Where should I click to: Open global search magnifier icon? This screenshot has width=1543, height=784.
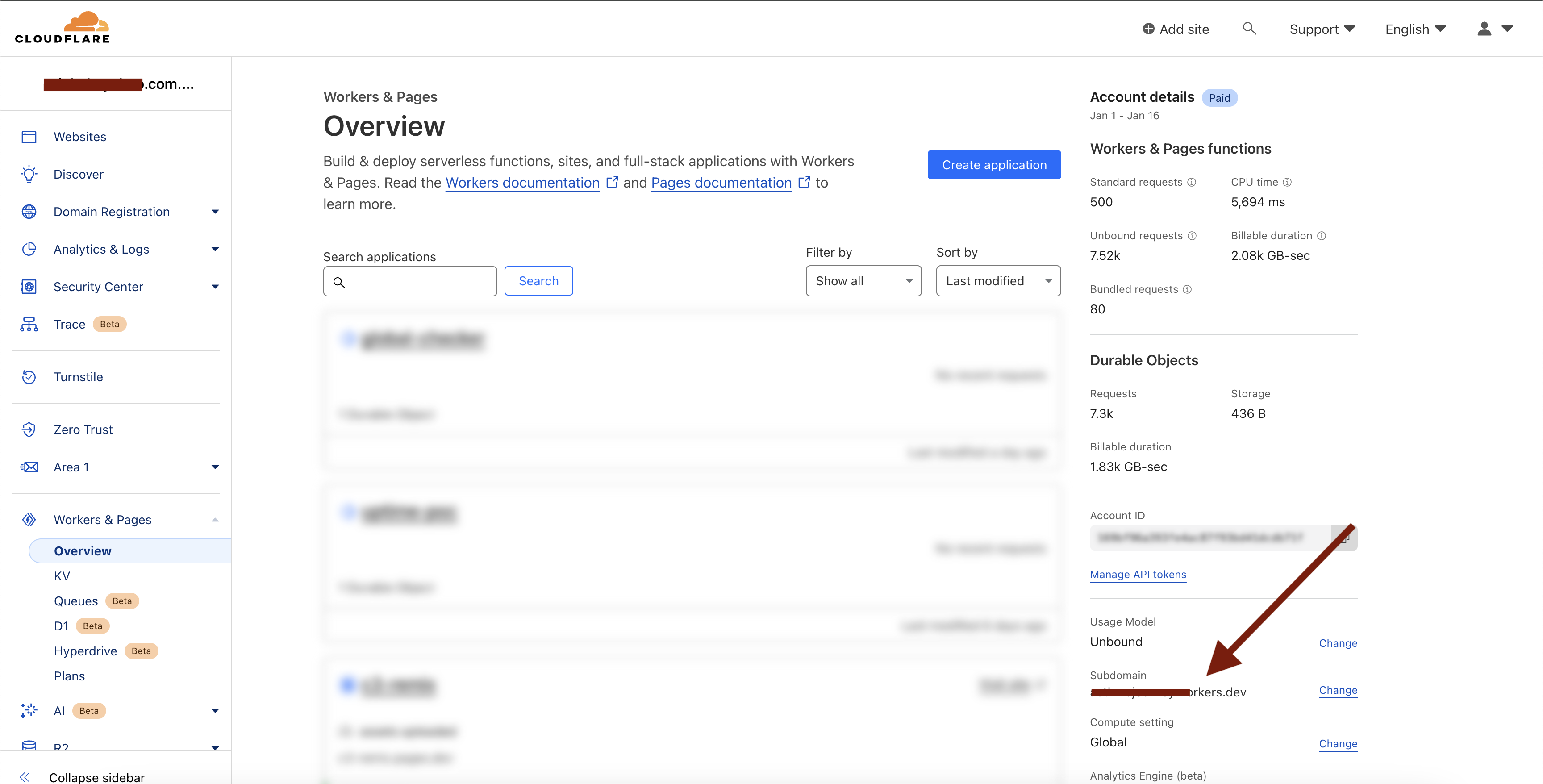(x=1249, y=28)
